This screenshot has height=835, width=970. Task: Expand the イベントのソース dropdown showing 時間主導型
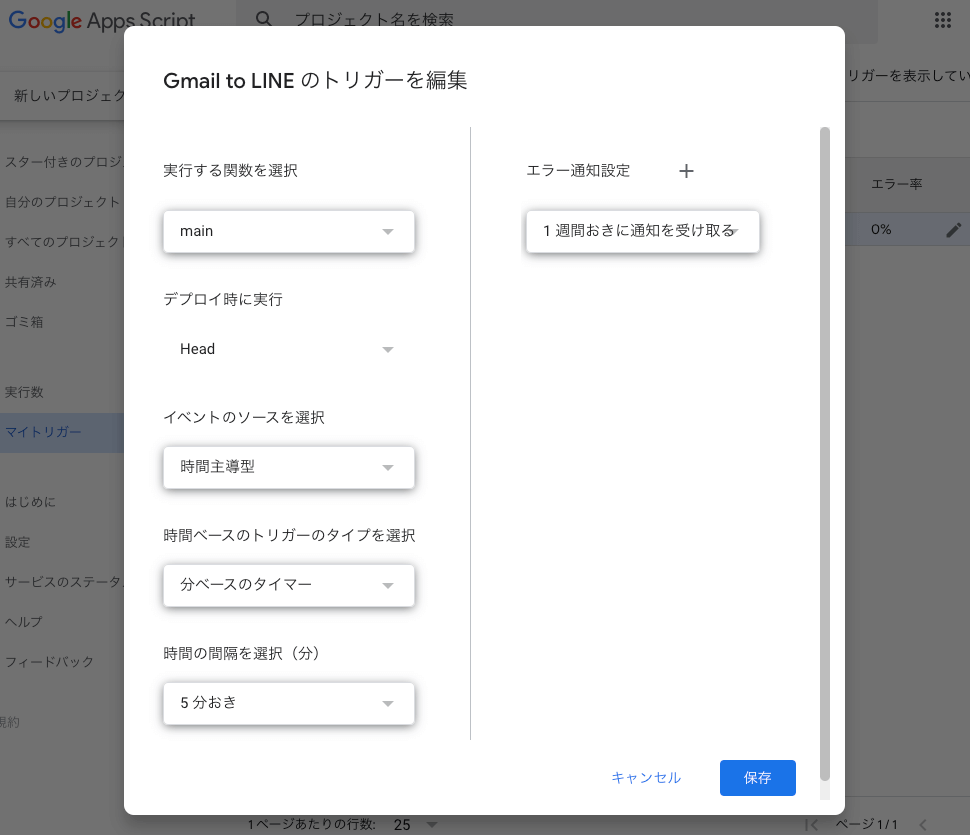(288, 467)
